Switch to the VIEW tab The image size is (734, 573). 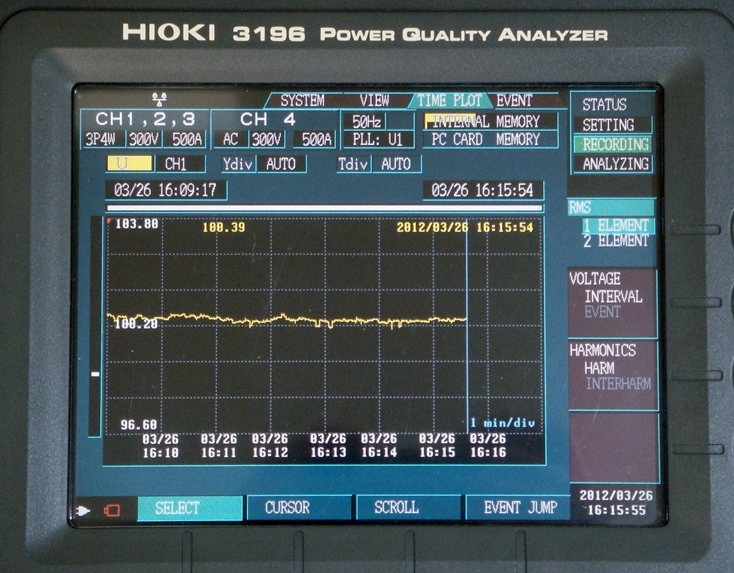(374, 100)
